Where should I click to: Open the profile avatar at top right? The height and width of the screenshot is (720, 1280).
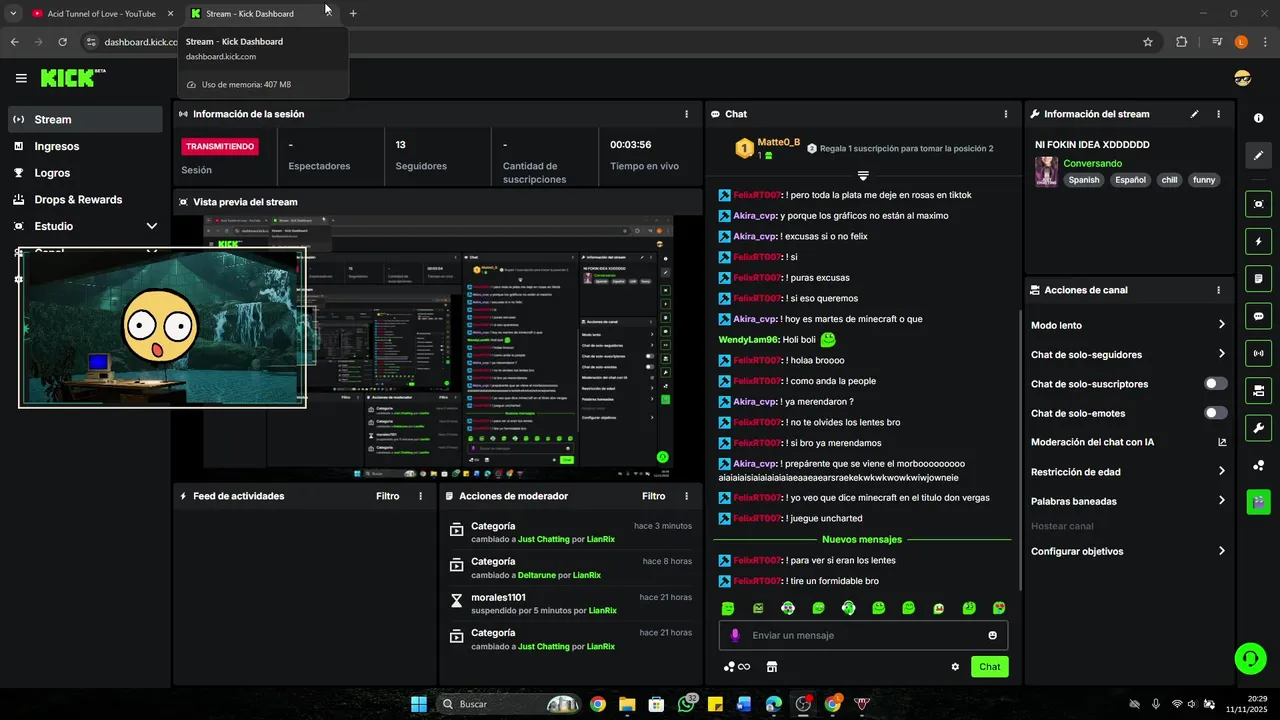coord(1243,78)
